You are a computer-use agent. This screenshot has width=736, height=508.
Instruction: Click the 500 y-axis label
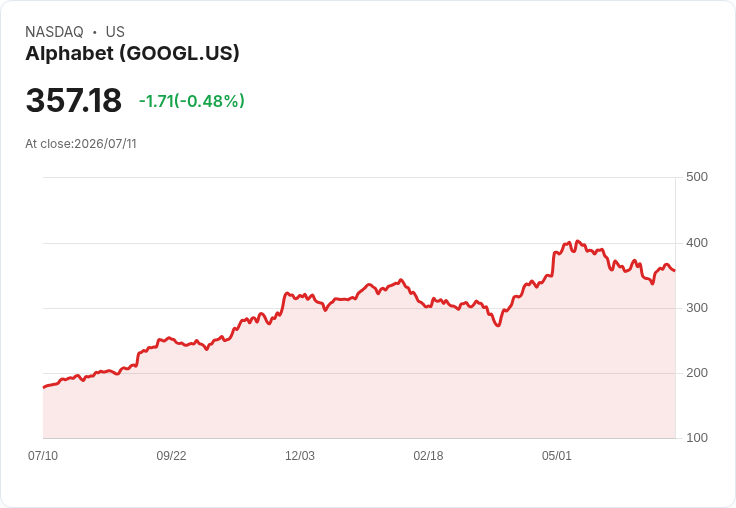point(697,177)
